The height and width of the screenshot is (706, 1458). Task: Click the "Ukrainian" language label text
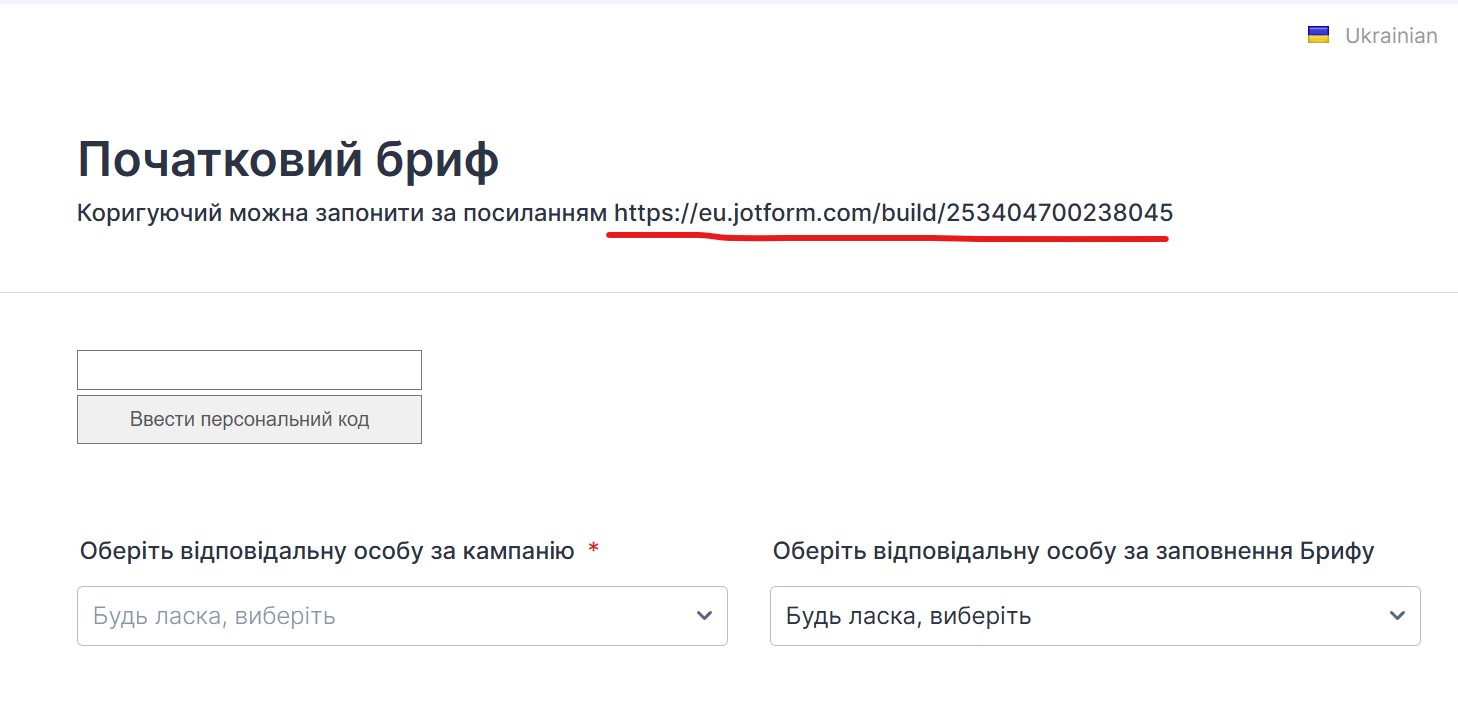coord(1391,36)
